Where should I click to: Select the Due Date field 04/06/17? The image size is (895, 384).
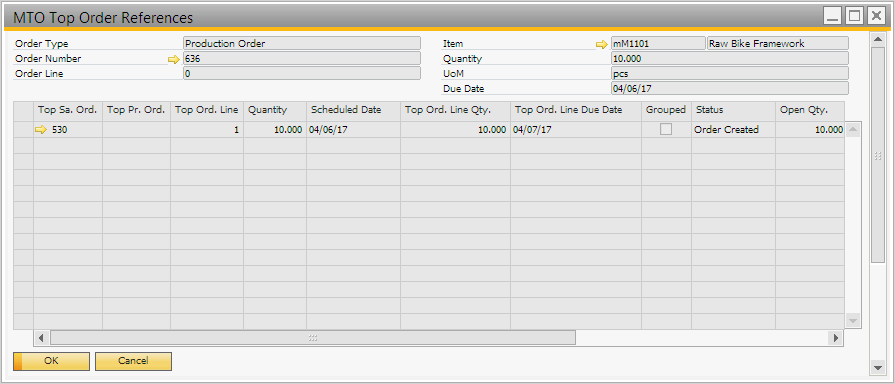[x=729, y=88]
